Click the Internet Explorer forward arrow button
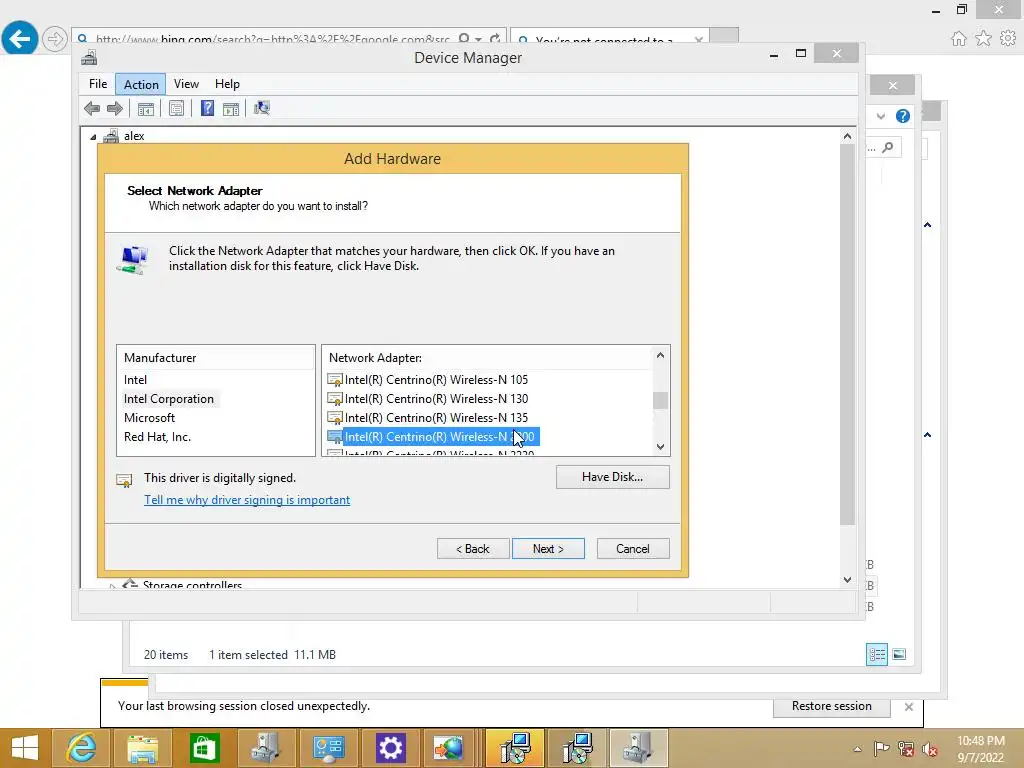The image size is (1024, 768). pos(55,39)
